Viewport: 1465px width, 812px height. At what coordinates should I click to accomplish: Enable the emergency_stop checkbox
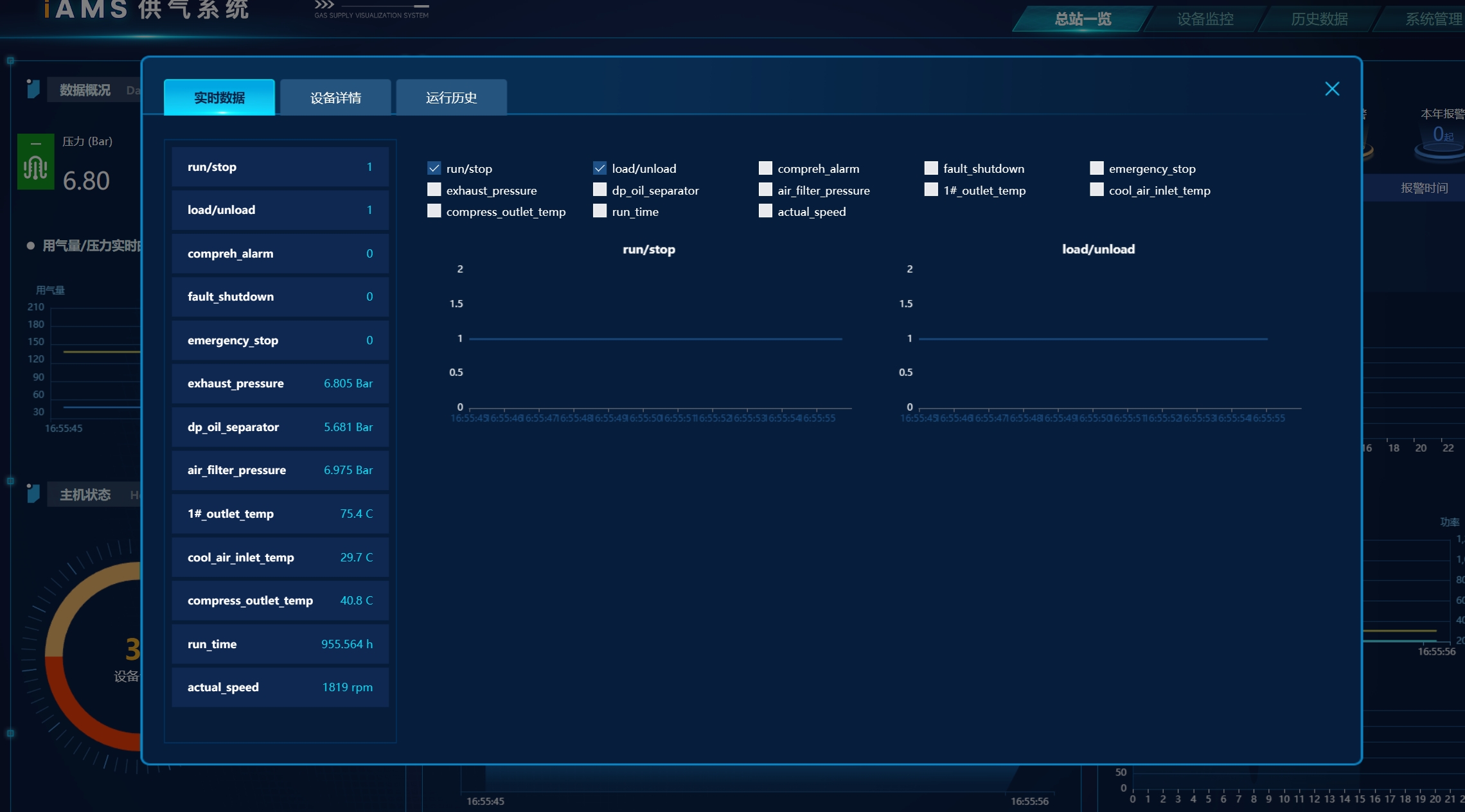pos(1097,168)
